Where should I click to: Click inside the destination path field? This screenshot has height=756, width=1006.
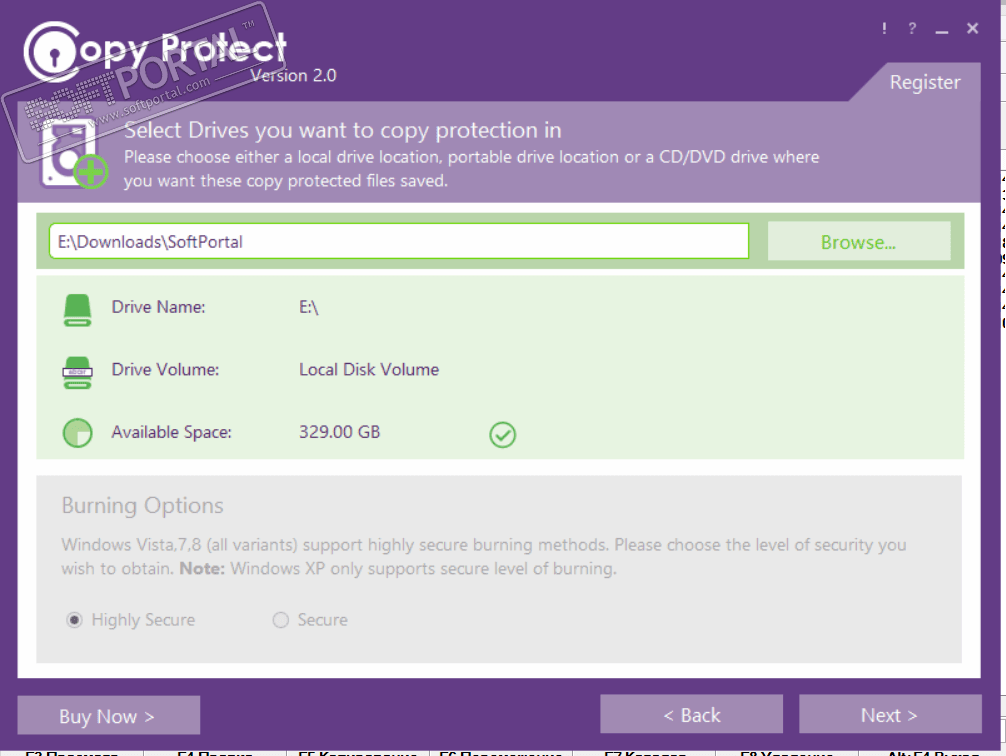(x=398, y=241)
